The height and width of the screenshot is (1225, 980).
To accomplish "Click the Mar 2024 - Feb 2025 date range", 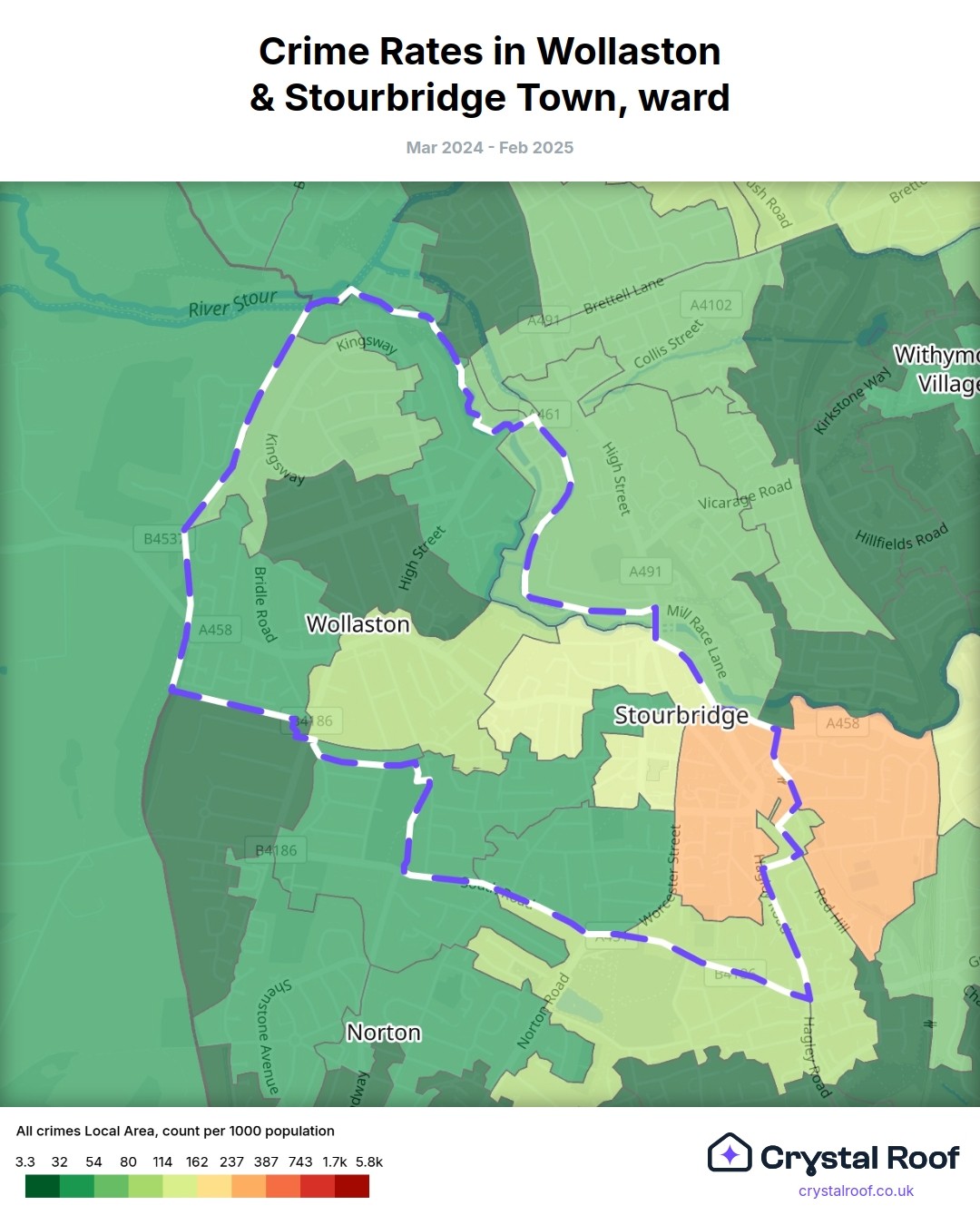I will click(490, 148).
